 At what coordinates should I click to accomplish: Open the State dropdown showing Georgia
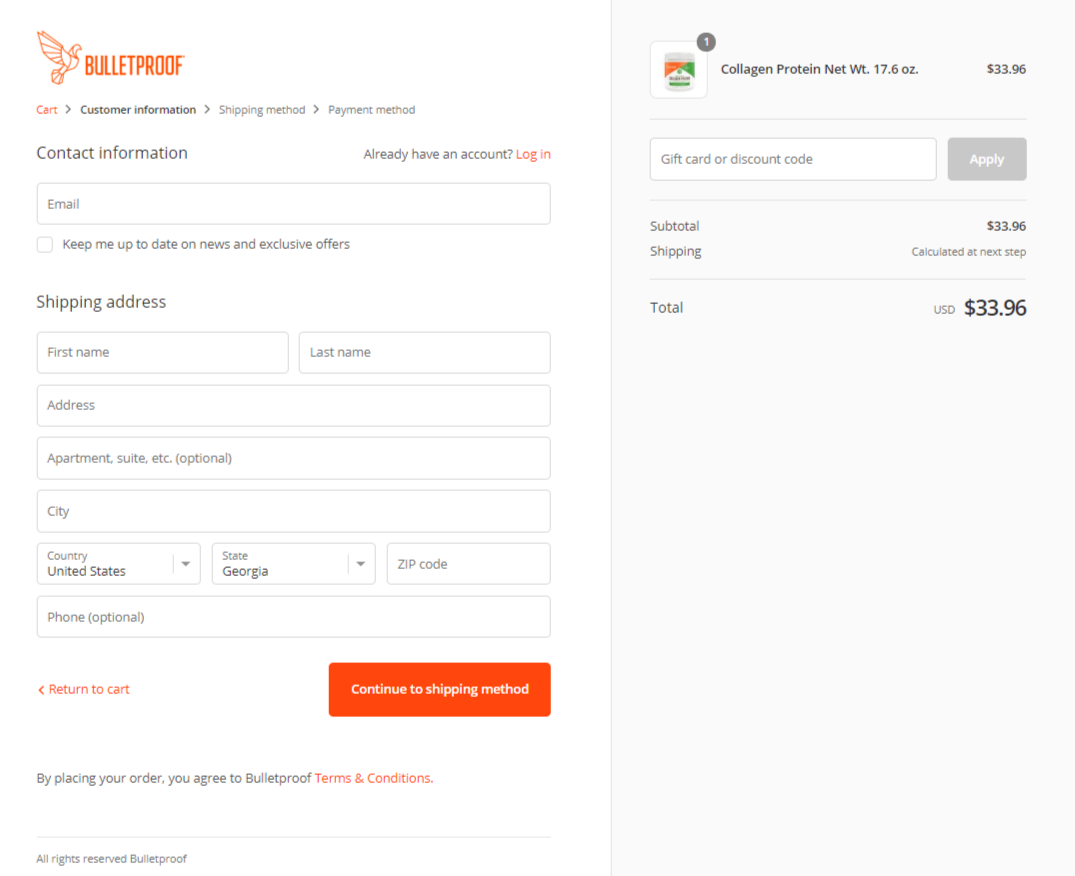pos(293,563)
